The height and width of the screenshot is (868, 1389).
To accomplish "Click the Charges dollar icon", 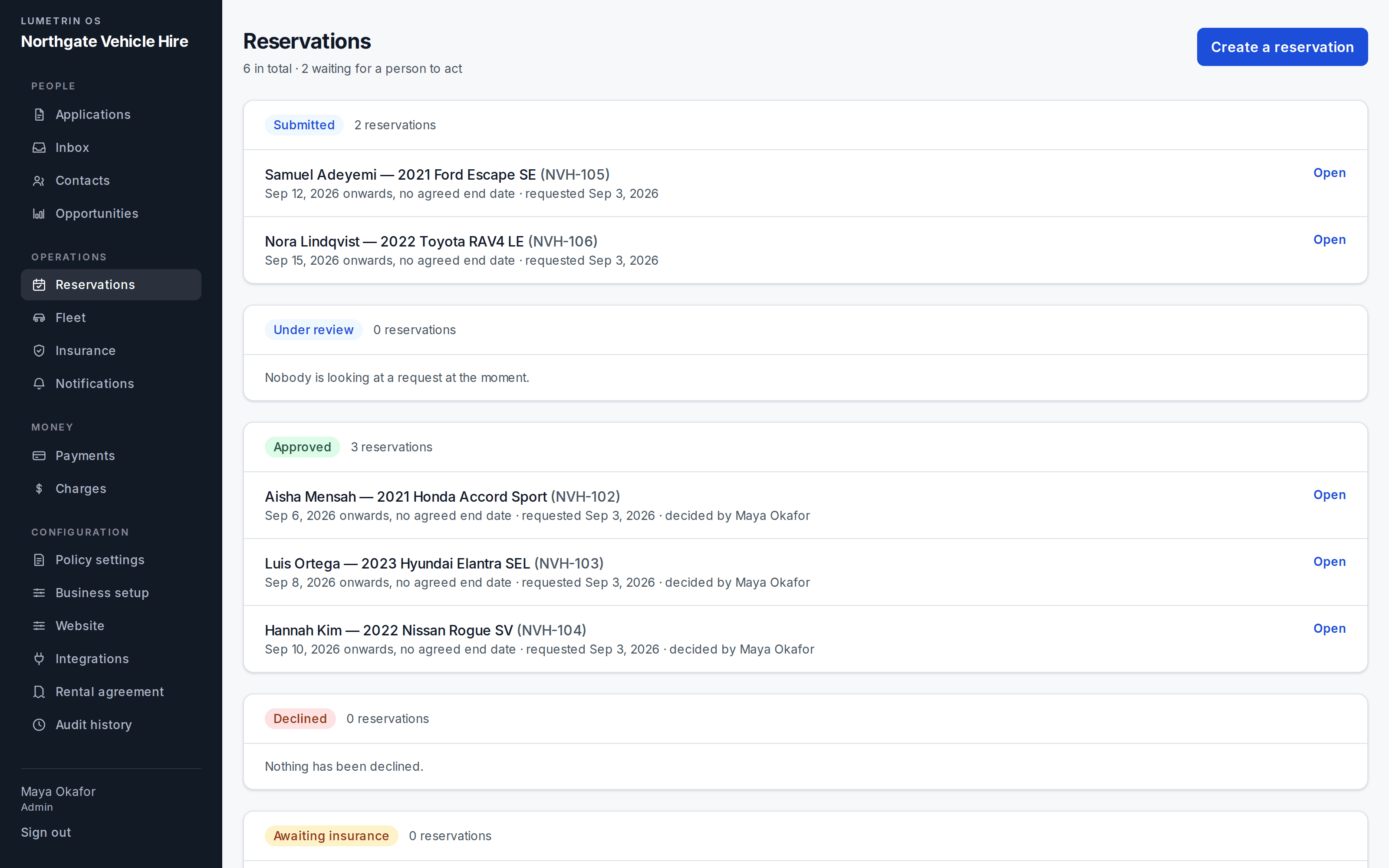I will click(x=39, y=489).
